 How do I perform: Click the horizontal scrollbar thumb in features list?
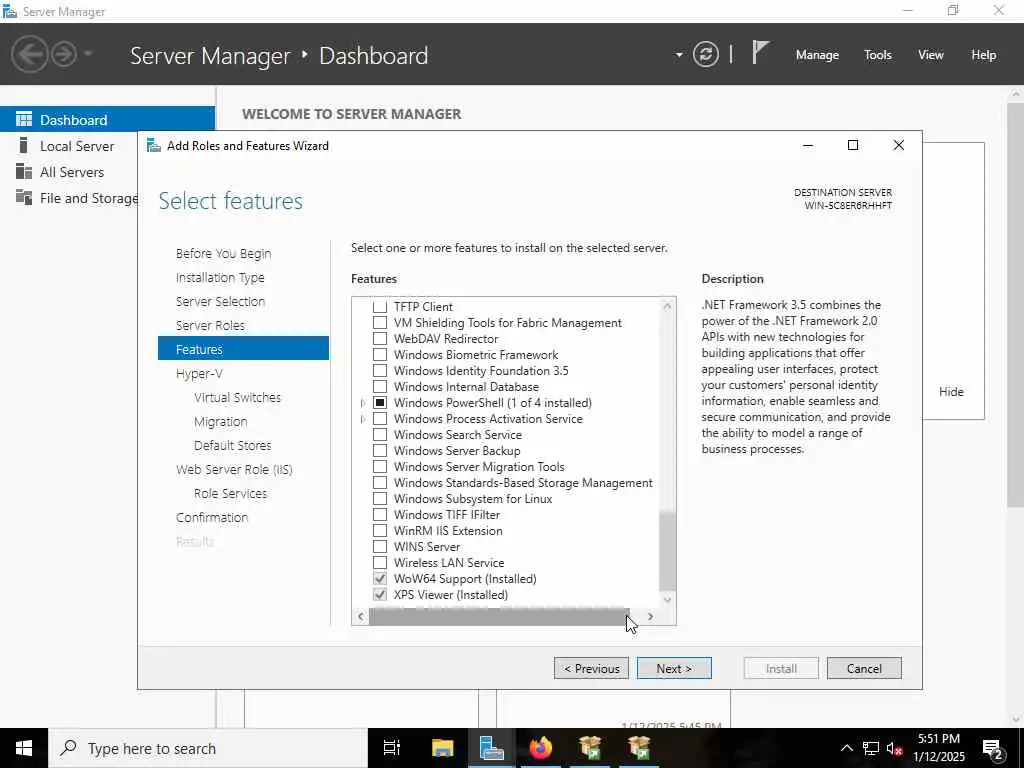point(499,616)
